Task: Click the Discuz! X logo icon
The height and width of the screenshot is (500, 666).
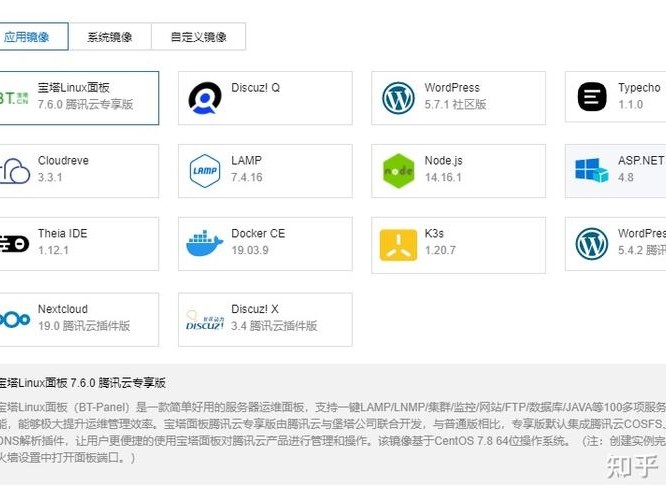Action: click(205, 321)
